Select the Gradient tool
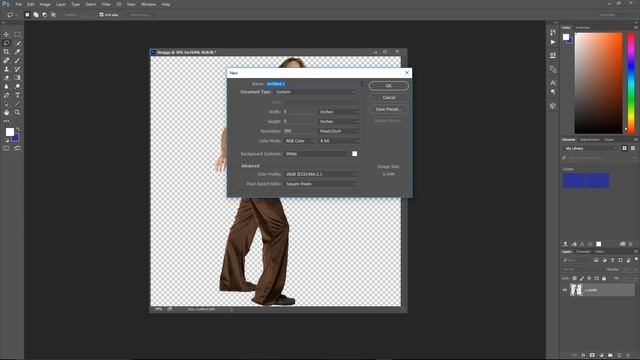The height and width of the screenshot is (360, 640). click(x=17, y=78)
